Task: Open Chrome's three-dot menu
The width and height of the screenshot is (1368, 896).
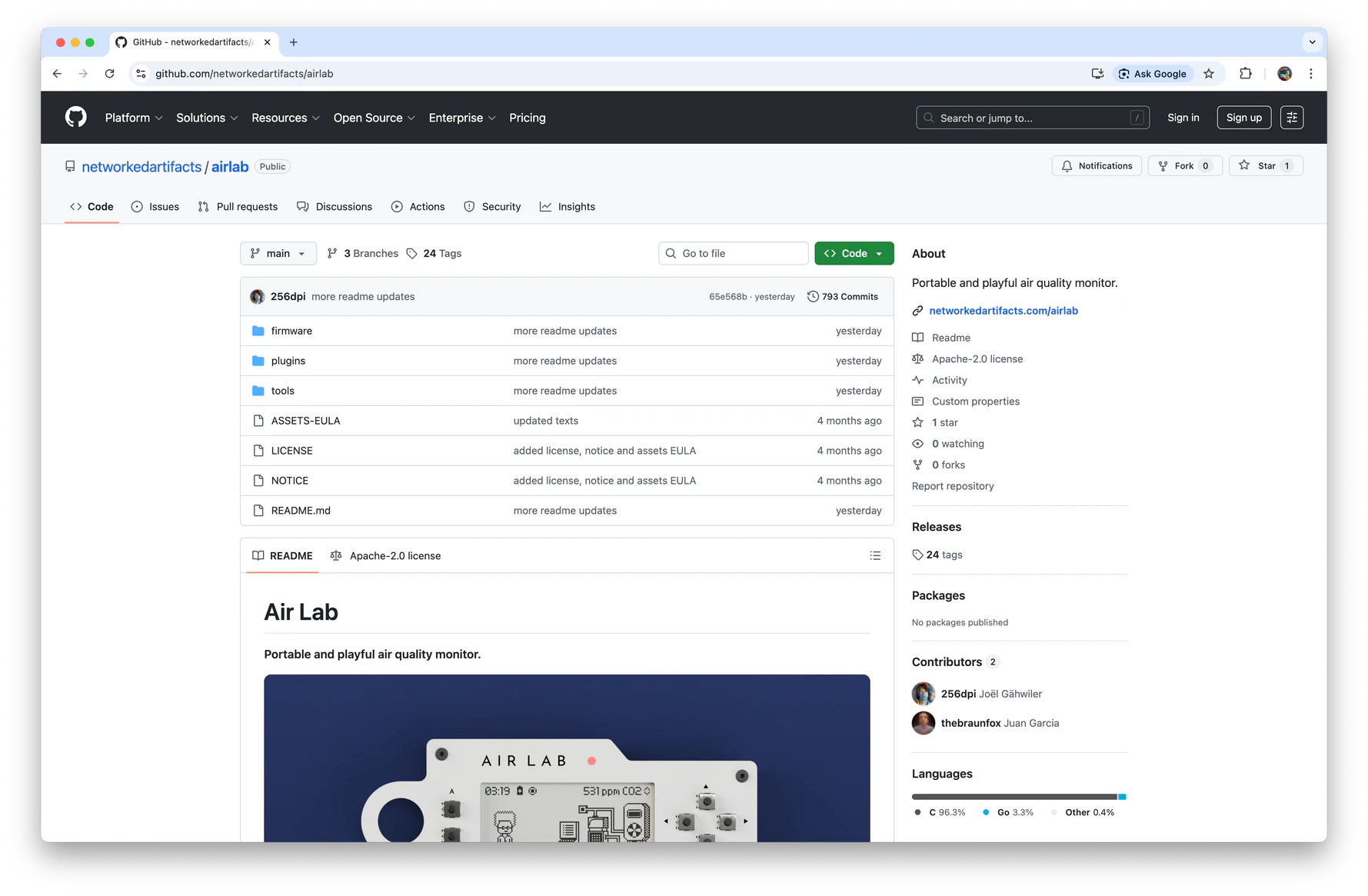Action: (x=1311, y=74)
